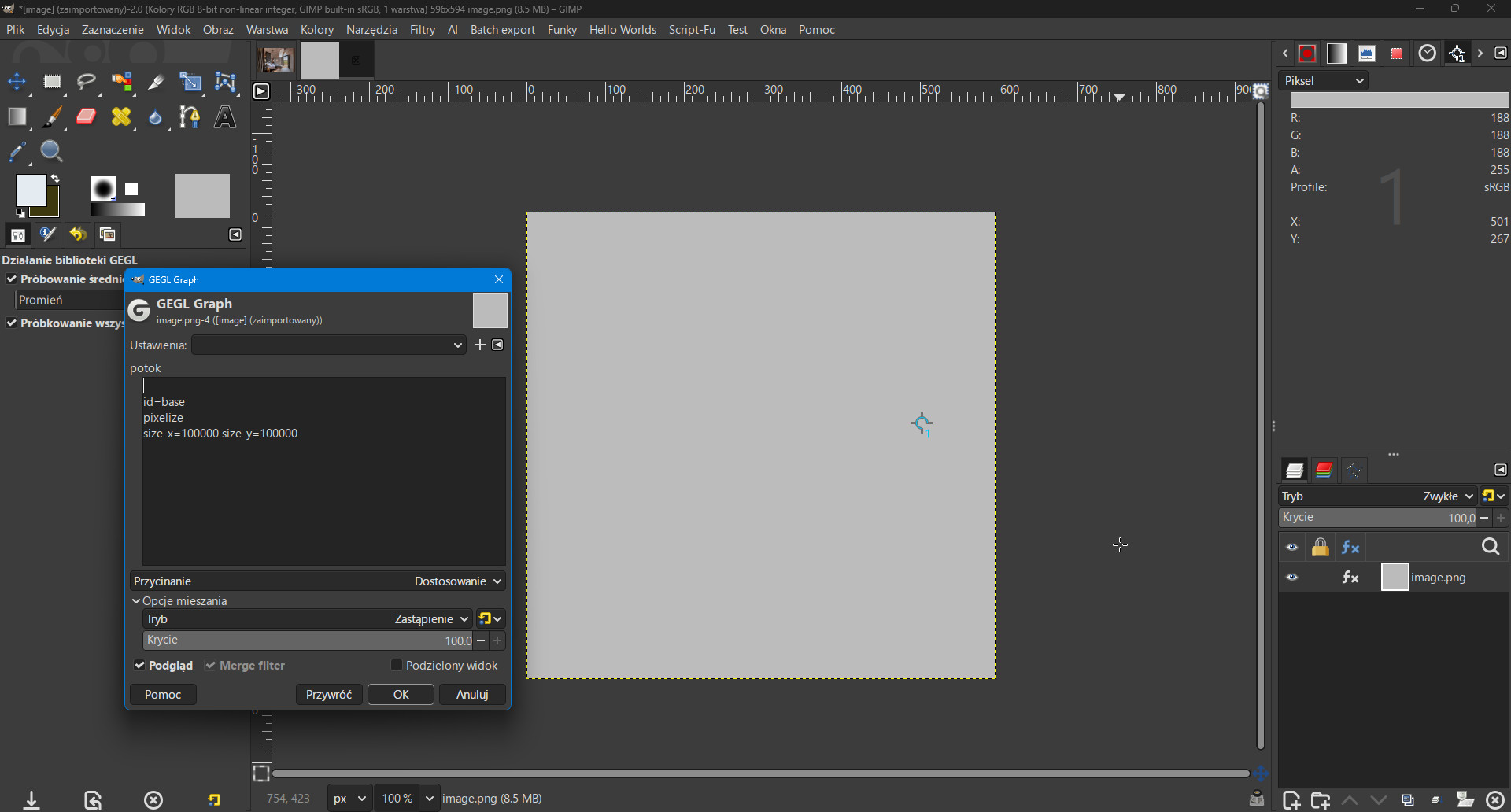Image resolution: width=1511 pixels, height=812 pixels.
Task: Click OK in the GEGL Graph dialog
Action: (401, 695)
